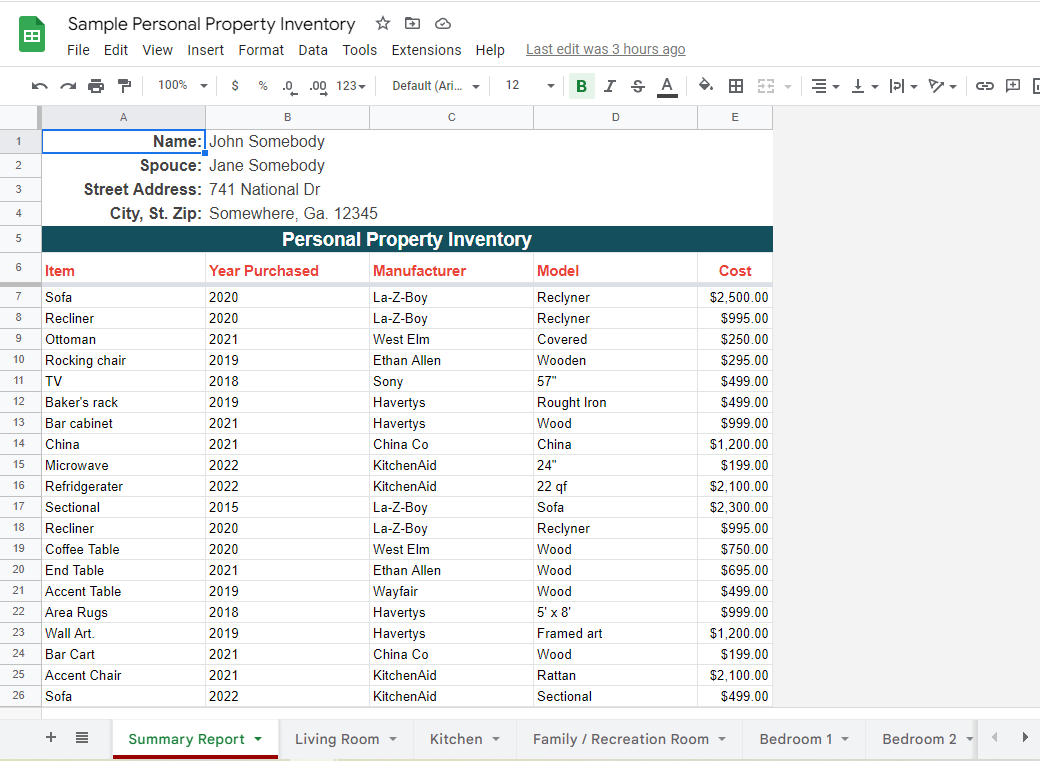Open the cell borders tool

(x=736, y=86)
